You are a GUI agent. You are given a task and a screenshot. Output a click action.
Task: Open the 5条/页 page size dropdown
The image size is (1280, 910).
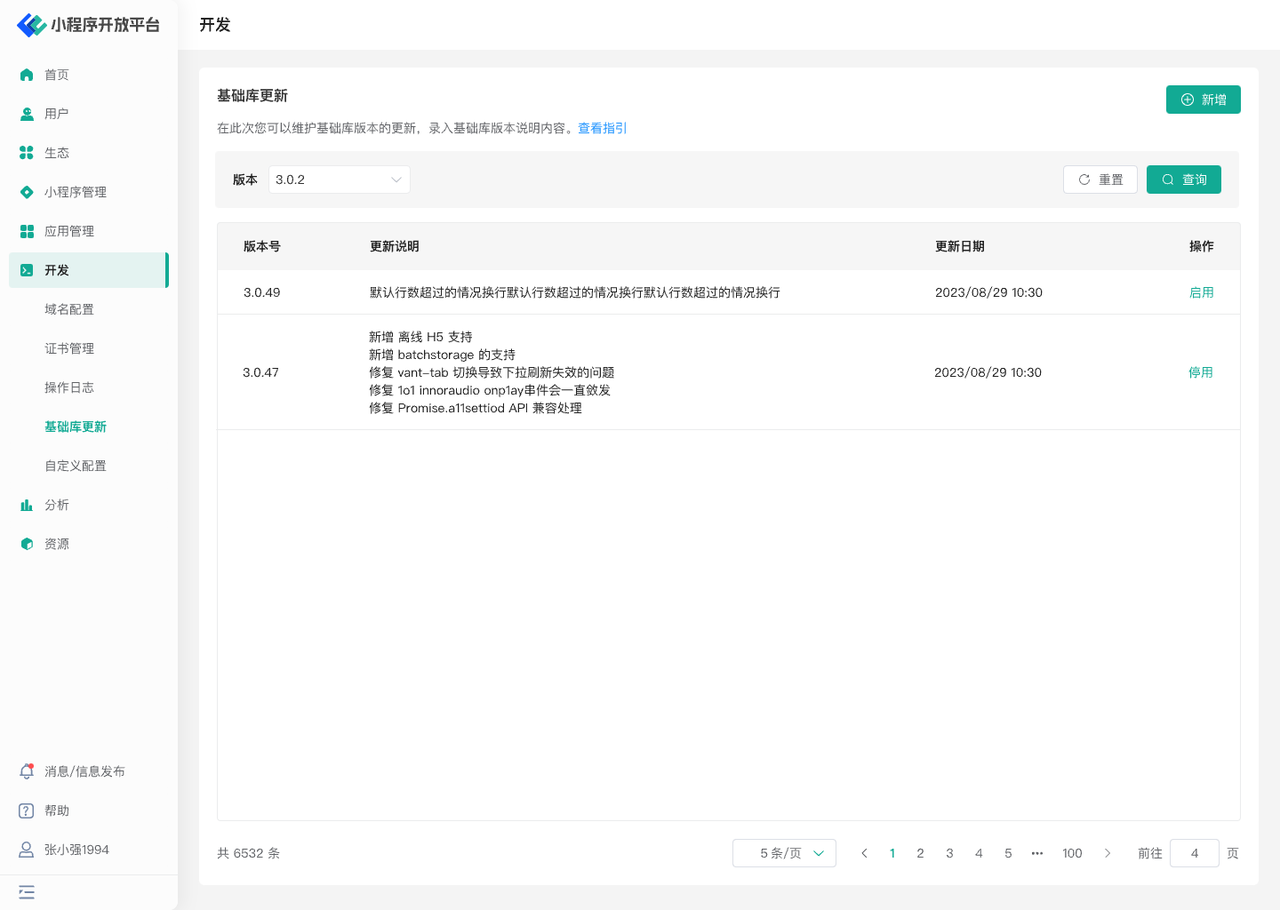click(784, 853)
